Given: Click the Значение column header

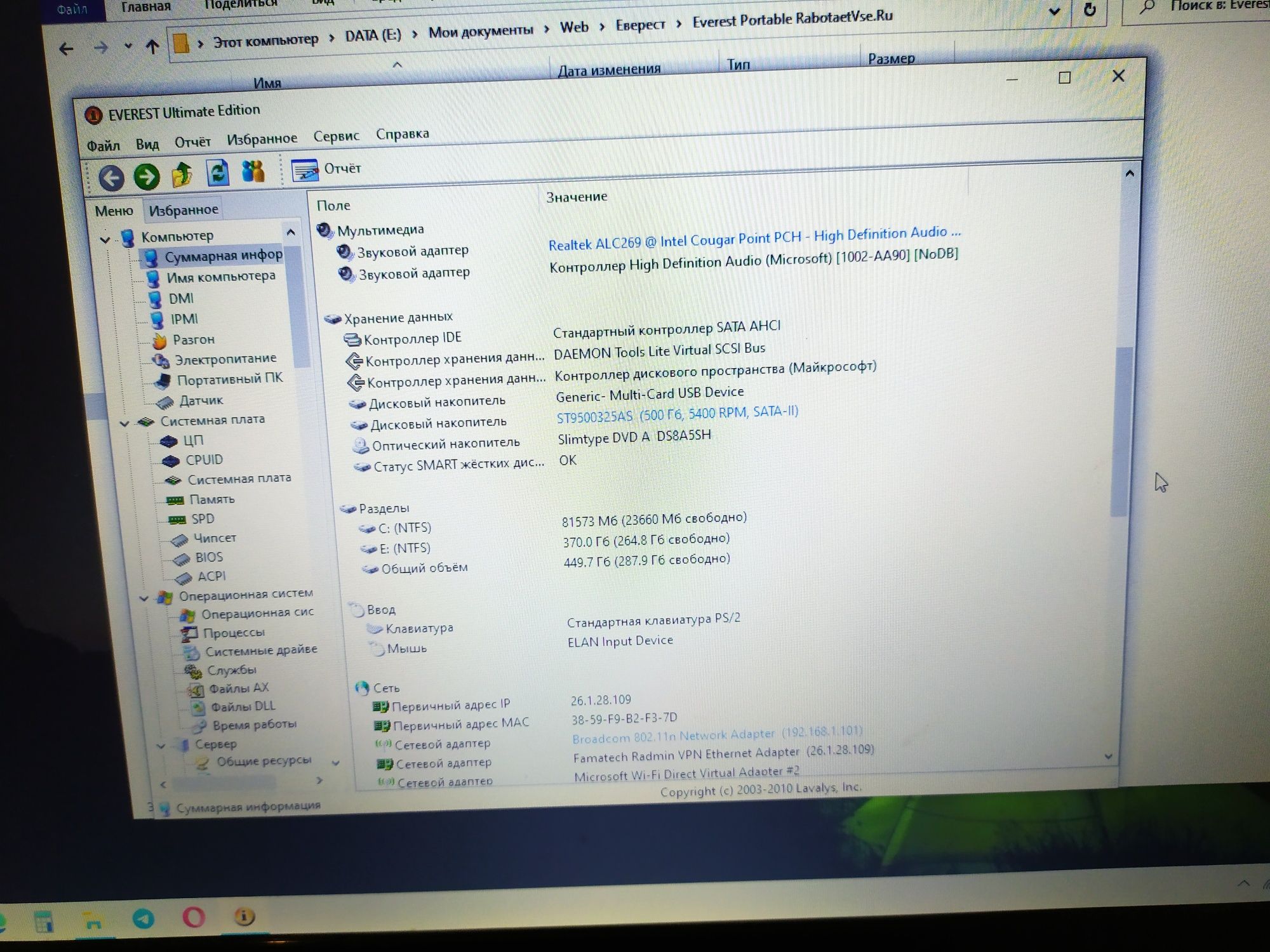Looking at the screenshot, I should click(x=577, y=197).
